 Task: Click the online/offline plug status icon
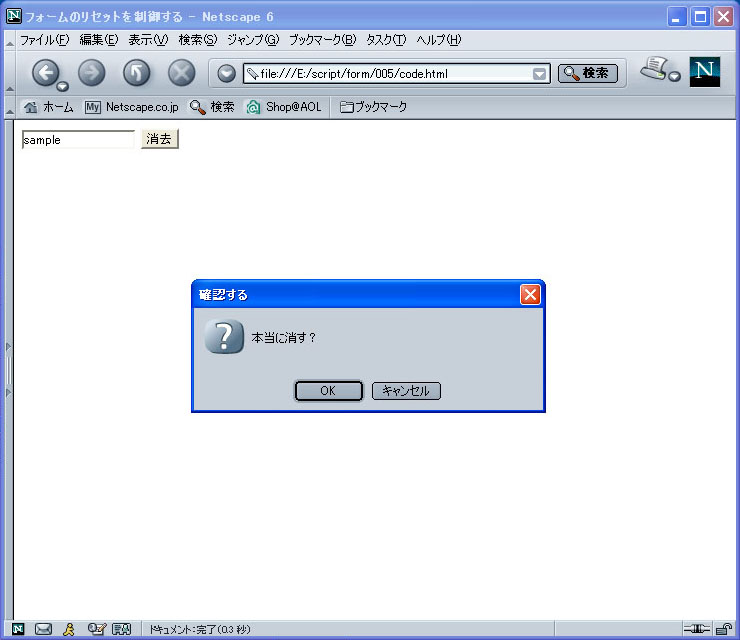697,629
